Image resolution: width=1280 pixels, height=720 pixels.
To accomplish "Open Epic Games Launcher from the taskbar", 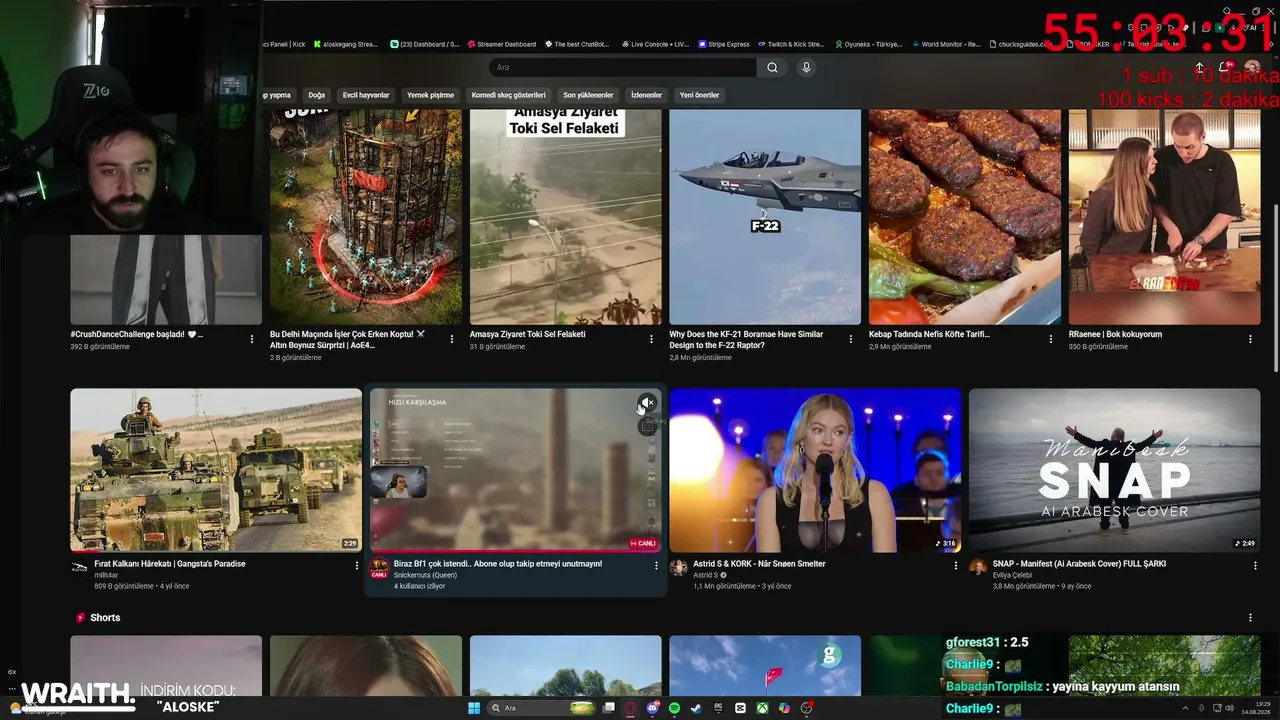I will [718, 708].
